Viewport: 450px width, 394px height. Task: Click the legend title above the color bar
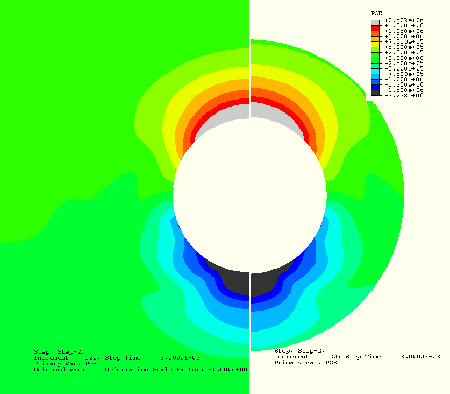coord(377,13)
